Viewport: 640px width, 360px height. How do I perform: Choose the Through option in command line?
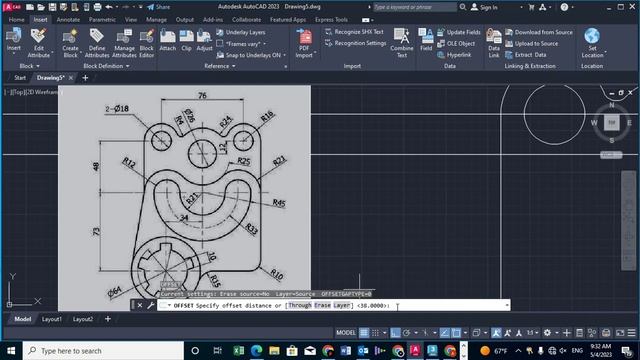click(300, 305)
